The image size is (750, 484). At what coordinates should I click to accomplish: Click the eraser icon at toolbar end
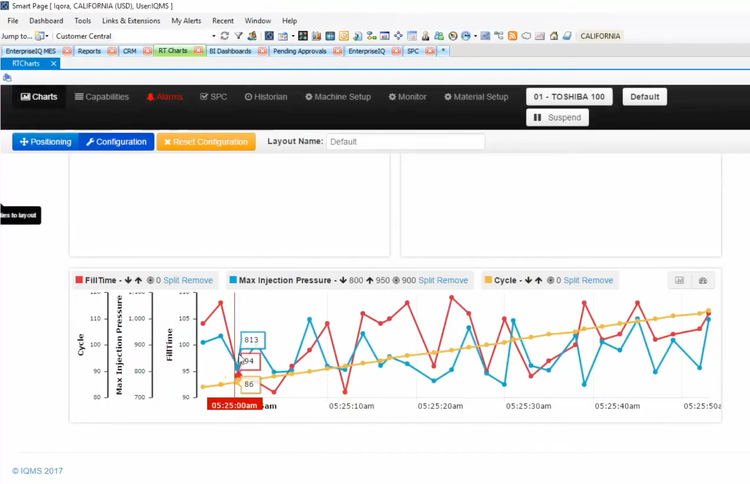pos(567,36)
